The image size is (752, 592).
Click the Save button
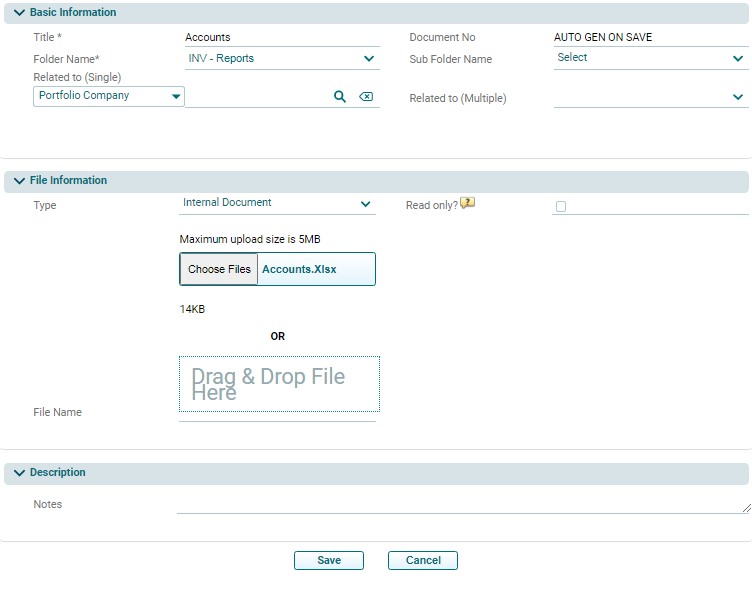[x=329, y=561]
